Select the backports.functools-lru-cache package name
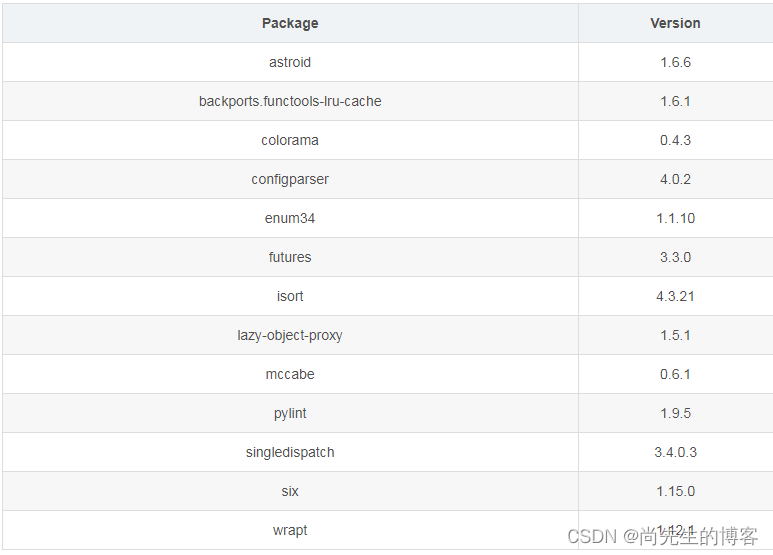Viewport: 773px width, 555px height. (x=290, y=101)
